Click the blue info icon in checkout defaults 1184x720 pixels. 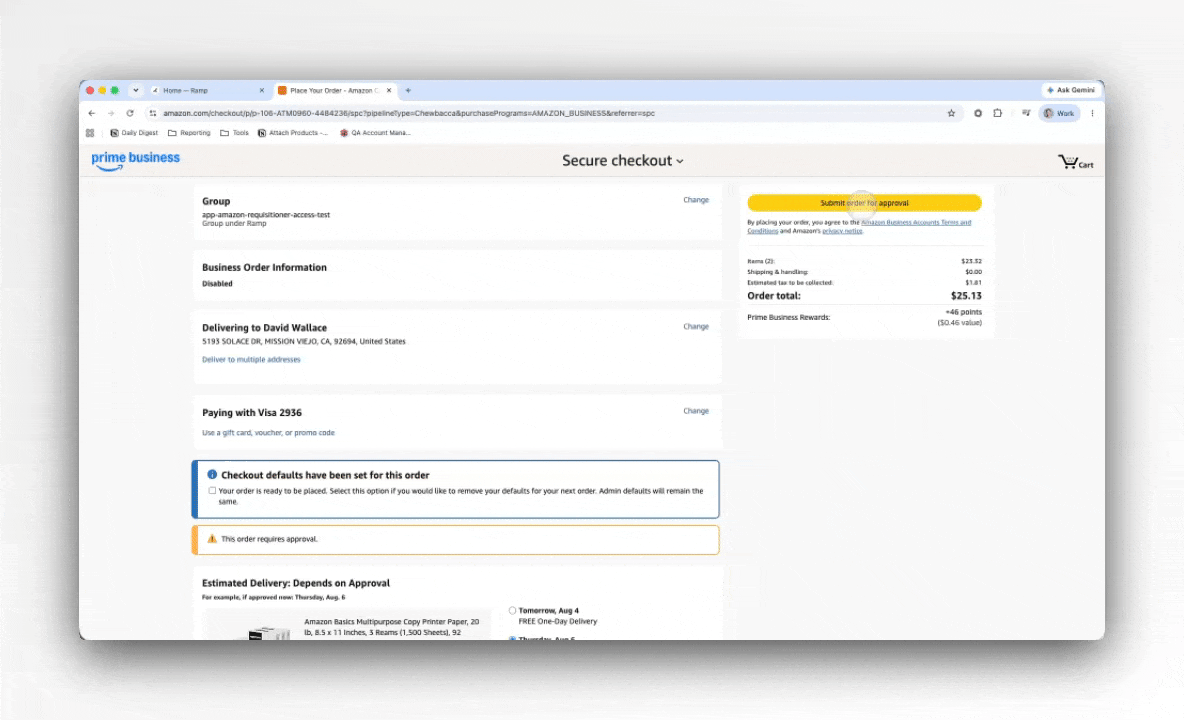[x=212, y=475]
